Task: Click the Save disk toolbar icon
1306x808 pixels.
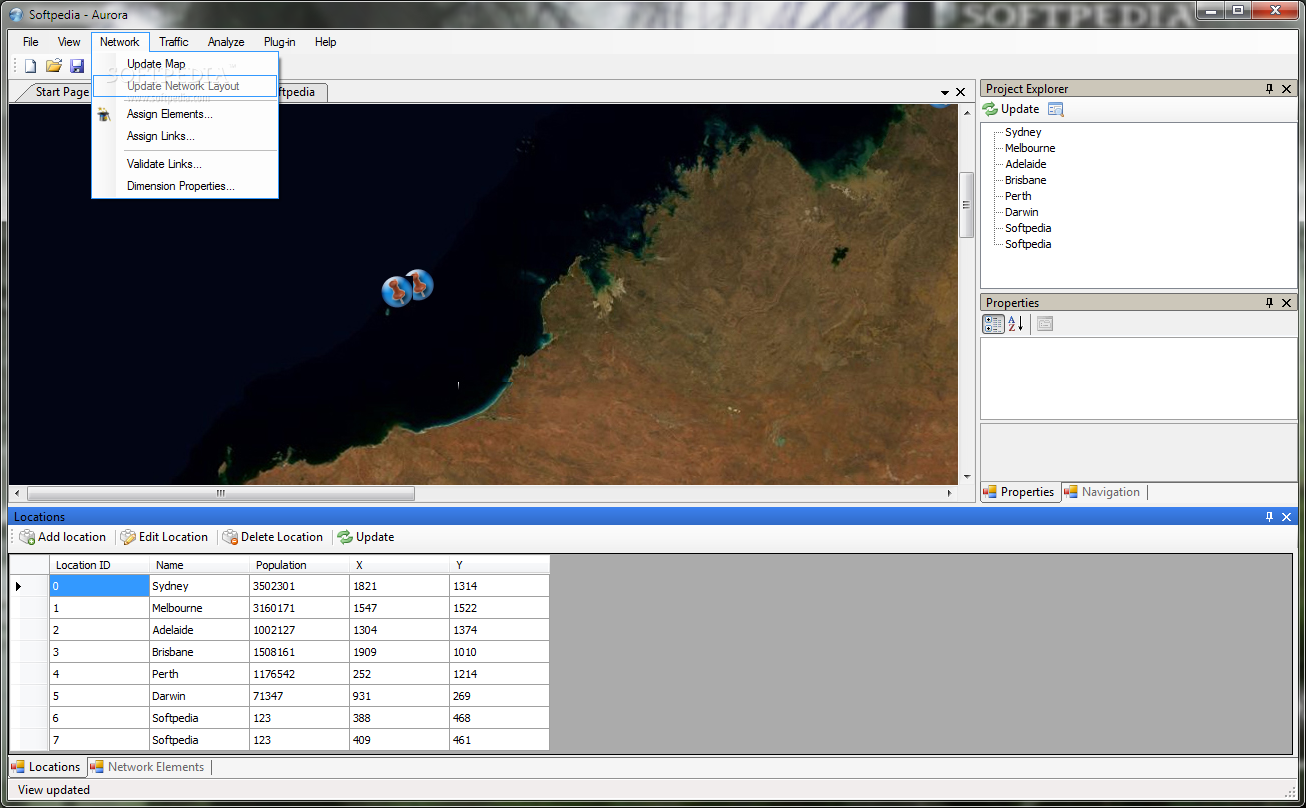Action: point(77,66)
